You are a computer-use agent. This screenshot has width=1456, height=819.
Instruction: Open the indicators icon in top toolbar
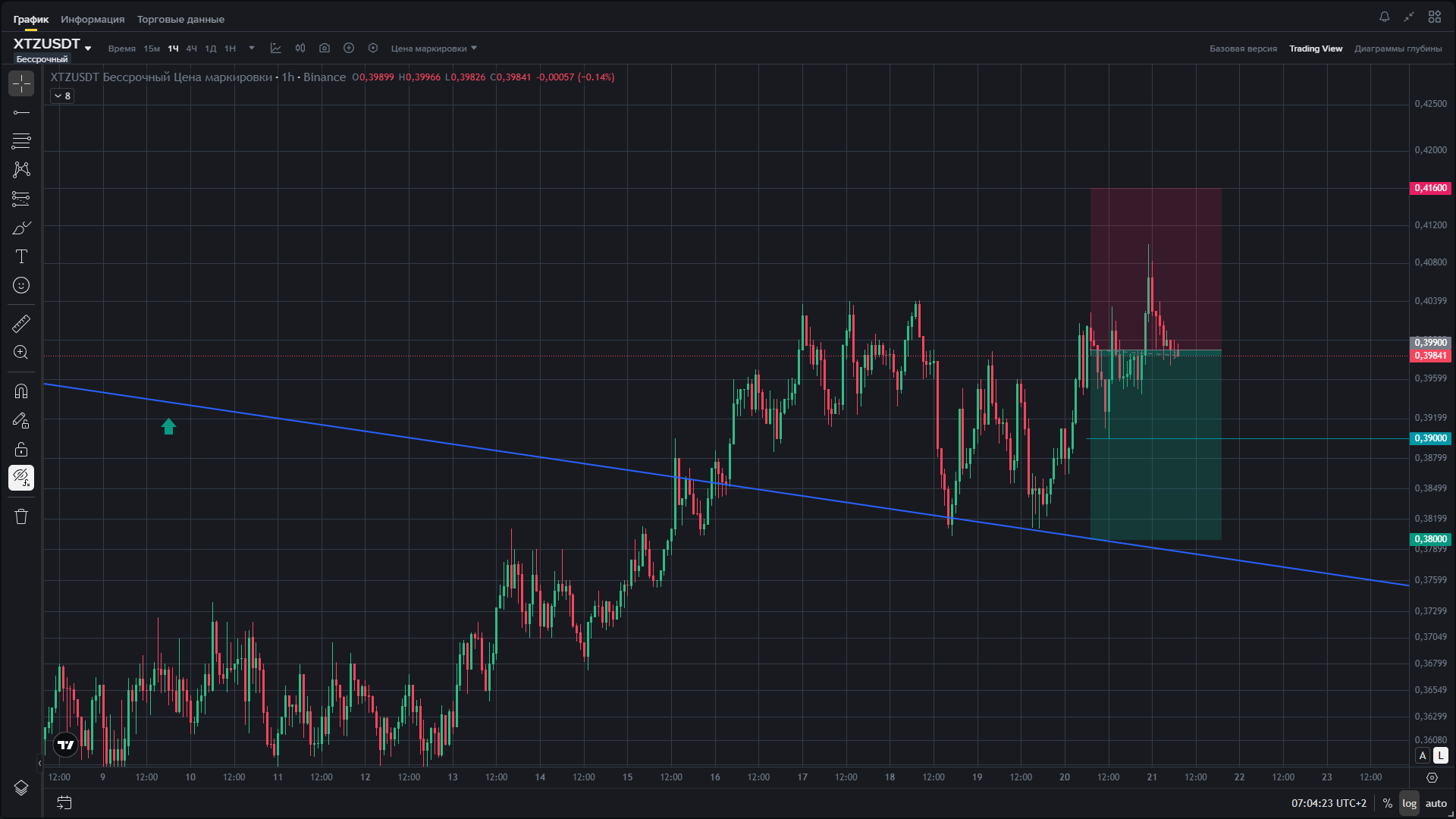tap(276, 48)
